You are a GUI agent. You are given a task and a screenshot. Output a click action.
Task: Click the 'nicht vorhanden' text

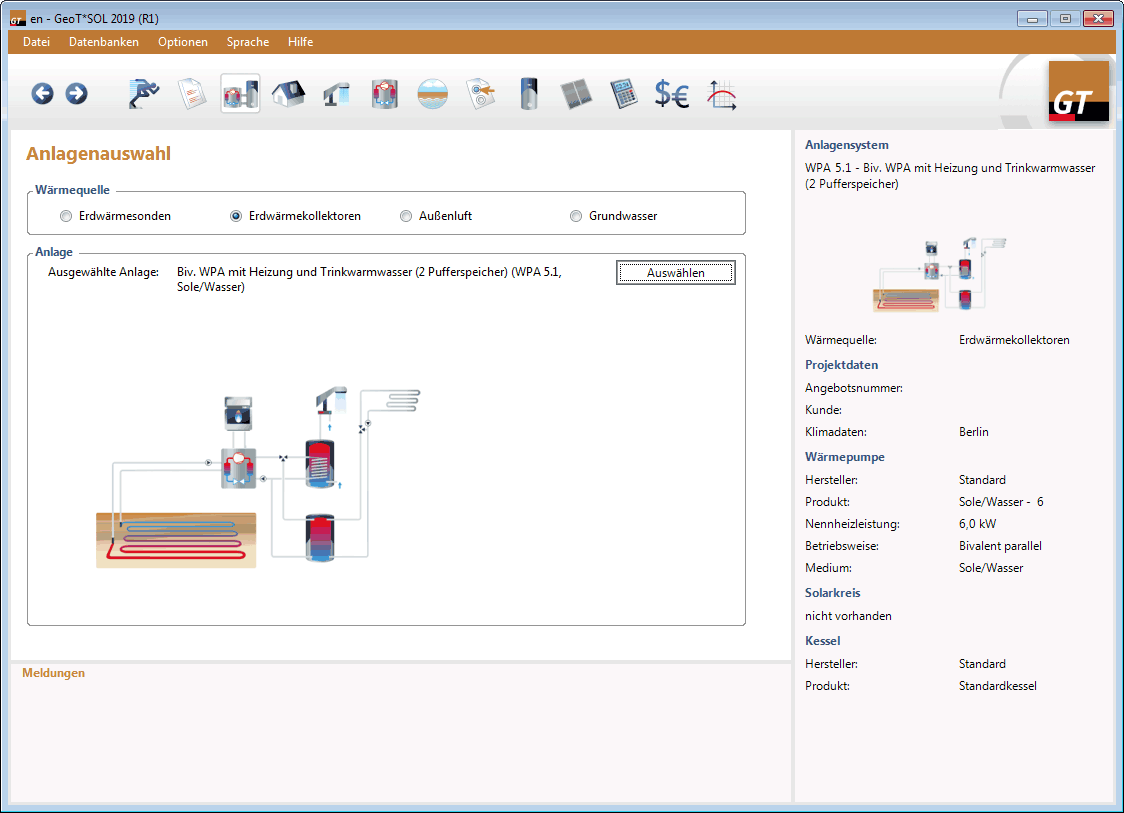[x=848, y=616]
